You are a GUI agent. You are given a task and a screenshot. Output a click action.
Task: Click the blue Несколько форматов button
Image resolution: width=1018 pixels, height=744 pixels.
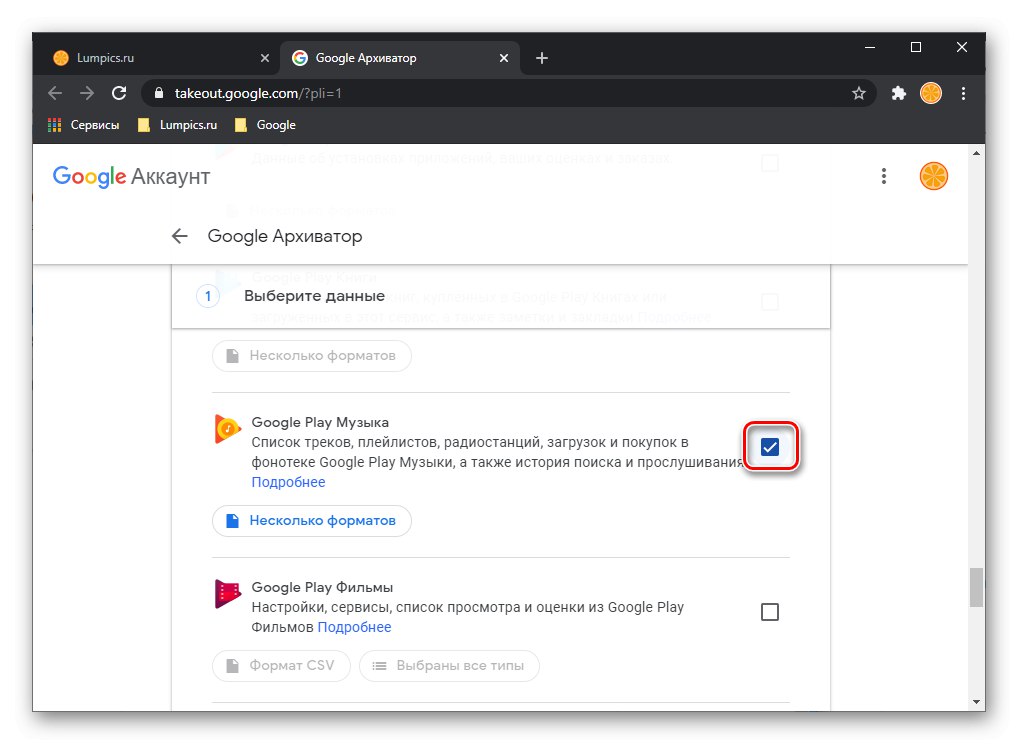pos(311,521)
